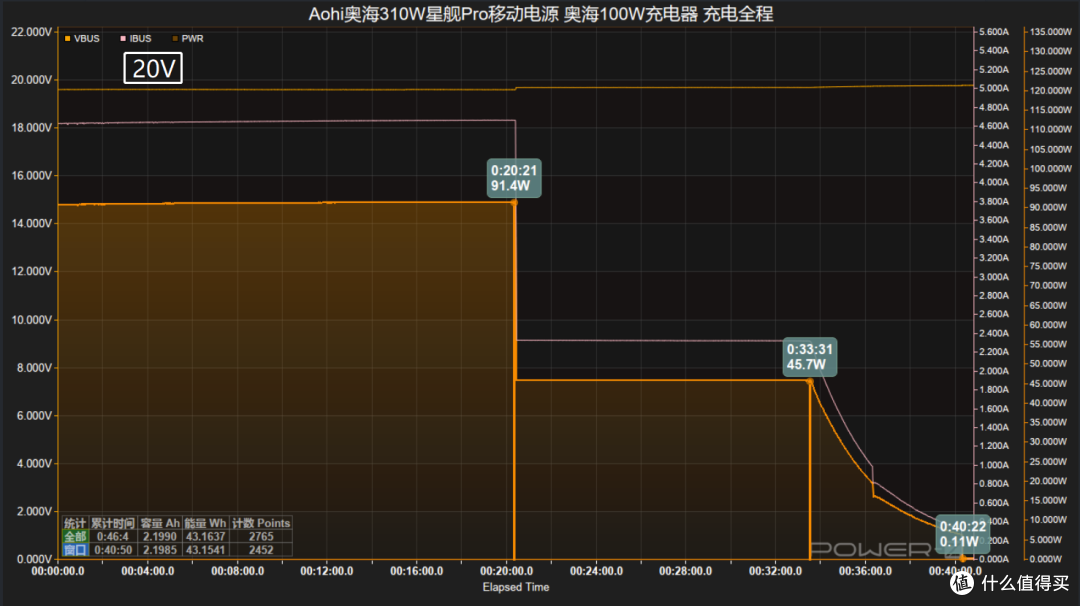
Task: Click the 22.000V voltage axis label
Action: click(32, 32)
